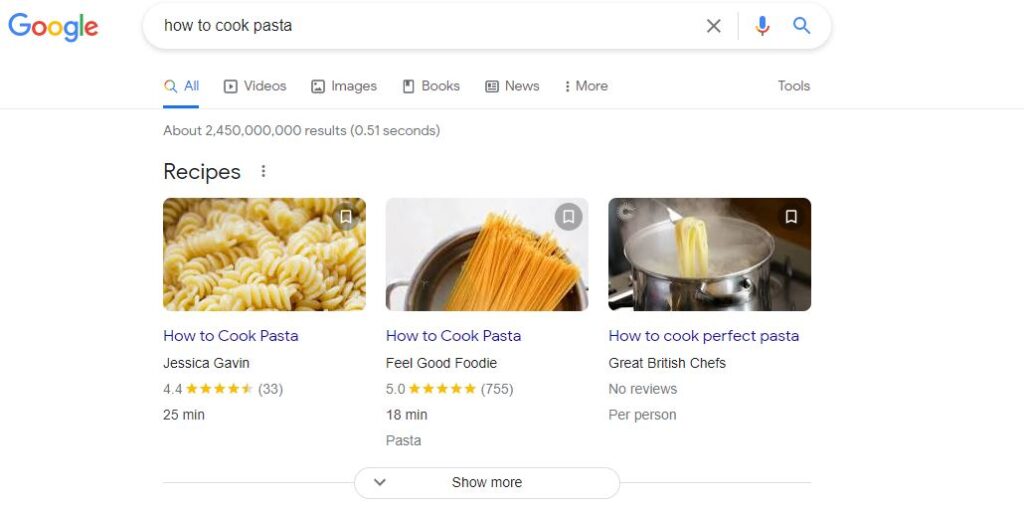Click the Google logo
Image resolution: width=1024 pixels, height=510 pixels.
(53, 26)
